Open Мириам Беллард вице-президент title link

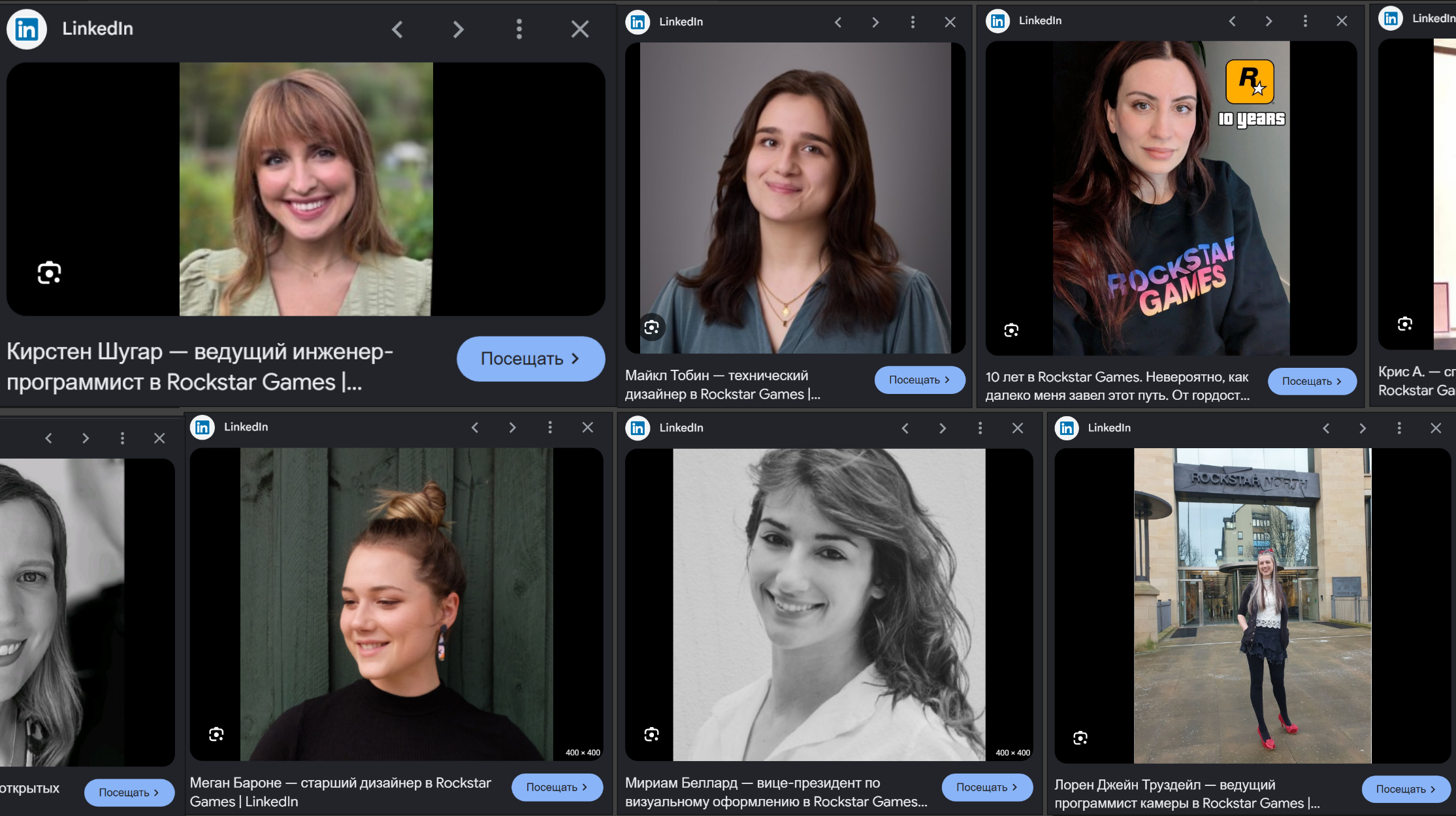776,792
